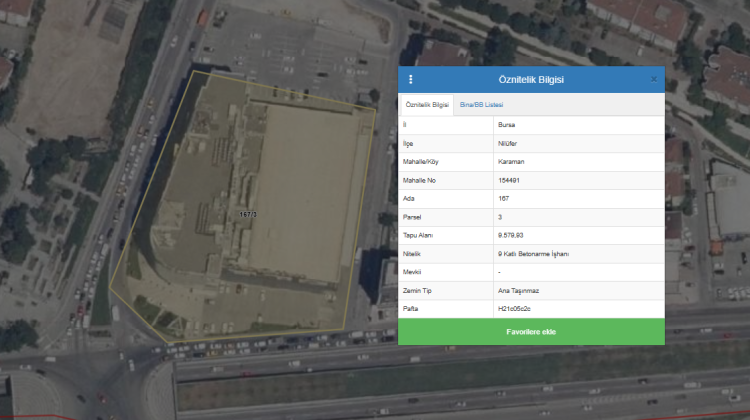Select the Pafta code H21c05c2c
The height and width of the screenshot is (420, 750).
pos(516,308)
